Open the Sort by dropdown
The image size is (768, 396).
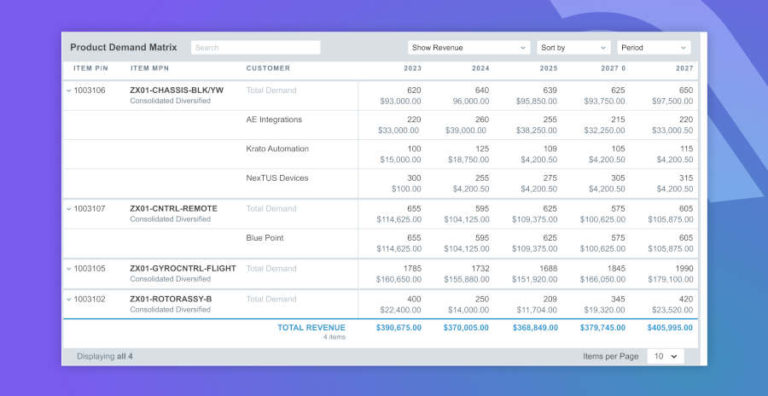point(574,48)
